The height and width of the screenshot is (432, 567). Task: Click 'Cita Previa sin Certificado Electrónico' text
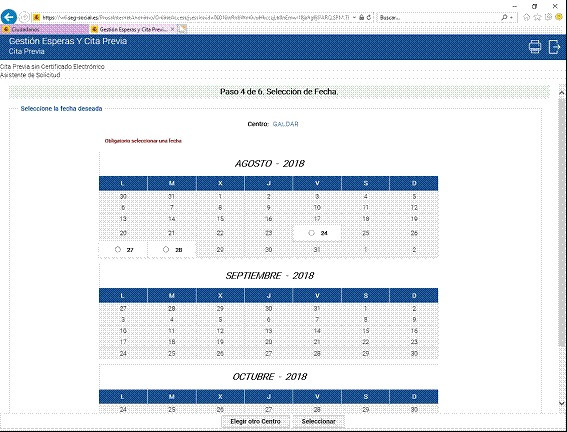[52, 67]
